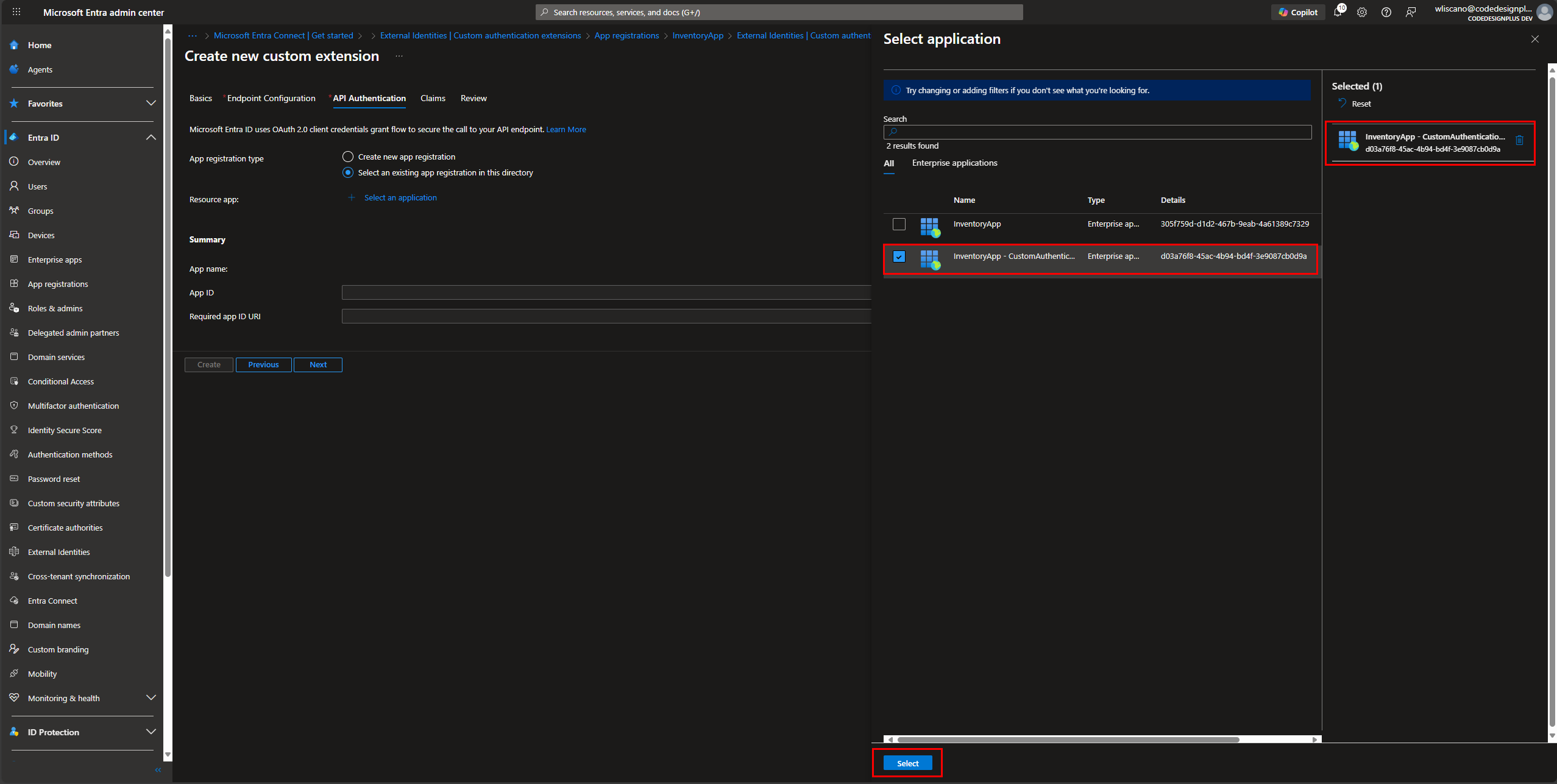Viewport: 1557px width, 784px height.
Task: Click Select an application link
Action: [x=400, y=198]
